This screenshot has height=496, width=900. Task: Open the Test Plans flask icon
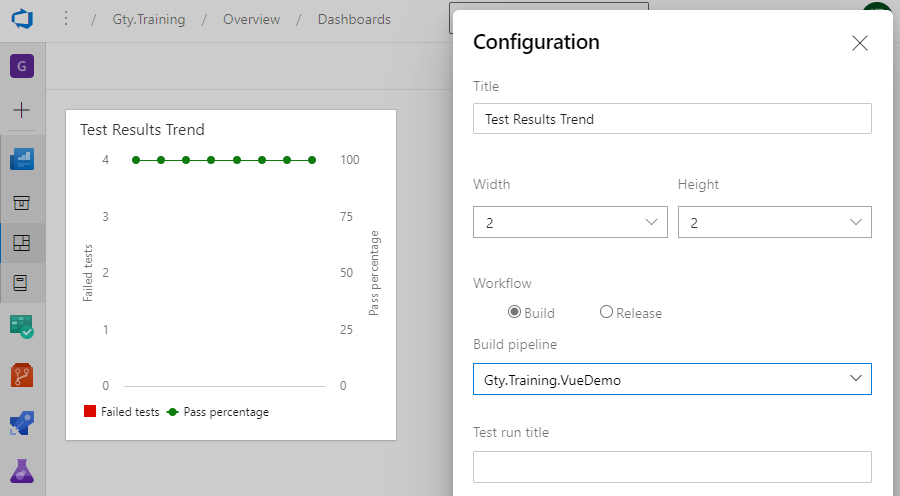pos(22,470)
